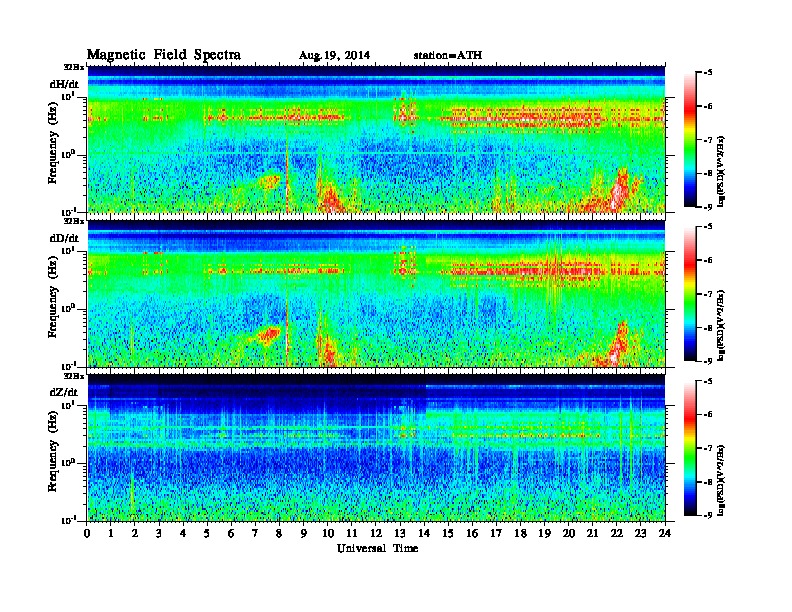This screenshot has height=612, width=792.
Task: Select the dZ/dt panel label
Action: (x=64, y=392)
